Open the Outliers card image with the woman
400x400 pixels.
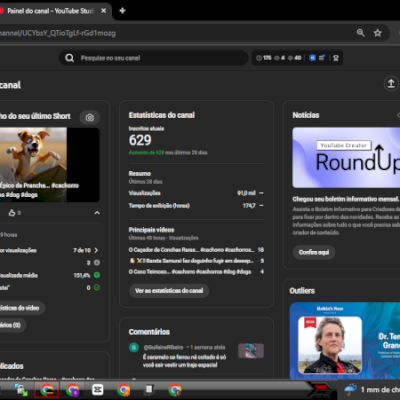click(345, 341)
